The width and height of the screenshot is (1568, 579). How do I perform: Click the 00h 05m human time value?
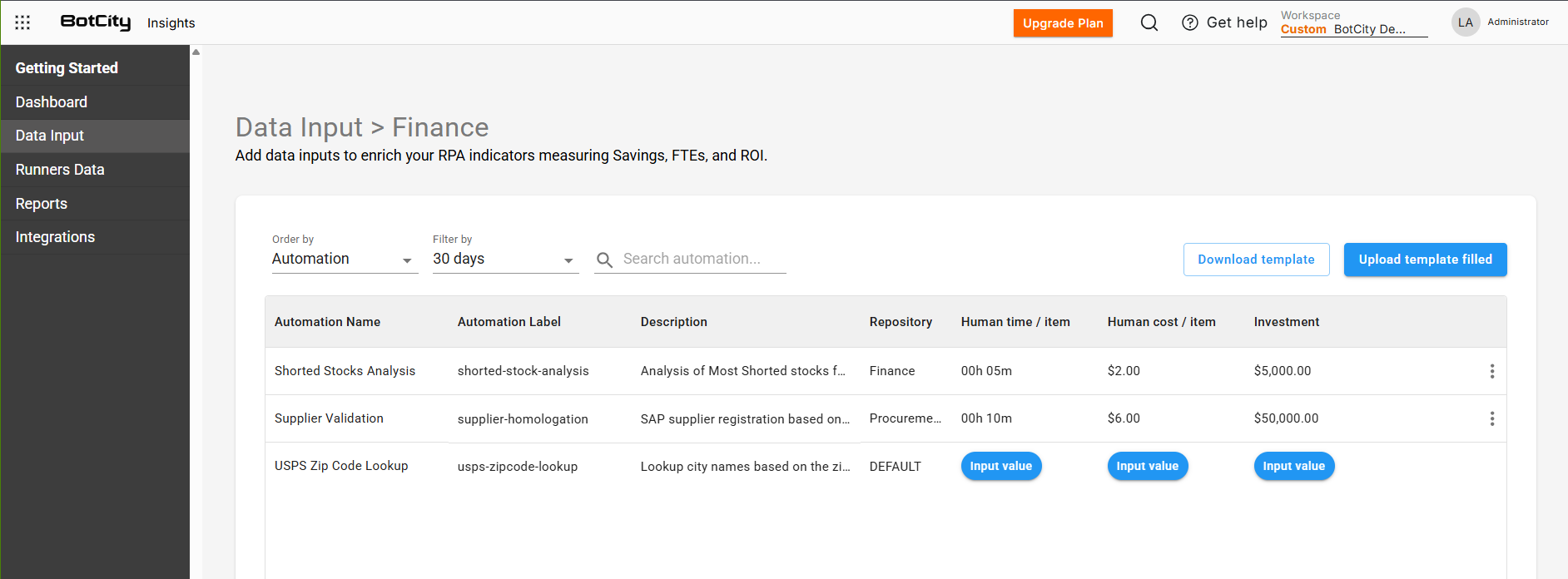tap(986, 371)
